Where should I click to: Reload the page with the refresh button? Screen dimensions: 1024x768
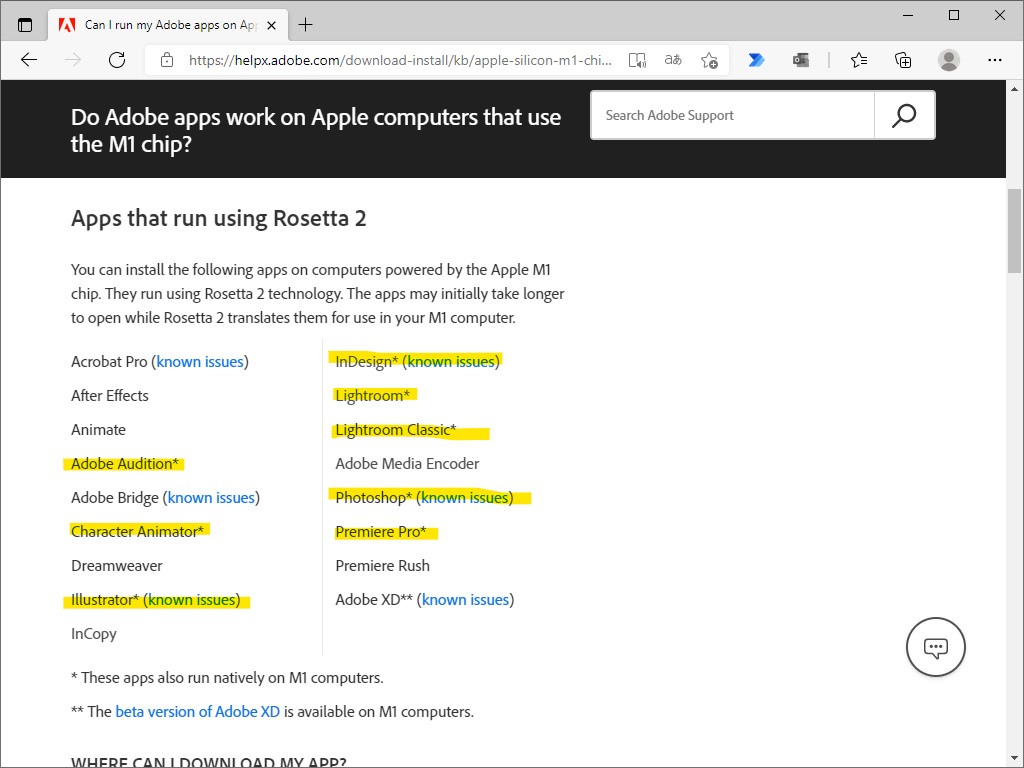coord(117,60)
